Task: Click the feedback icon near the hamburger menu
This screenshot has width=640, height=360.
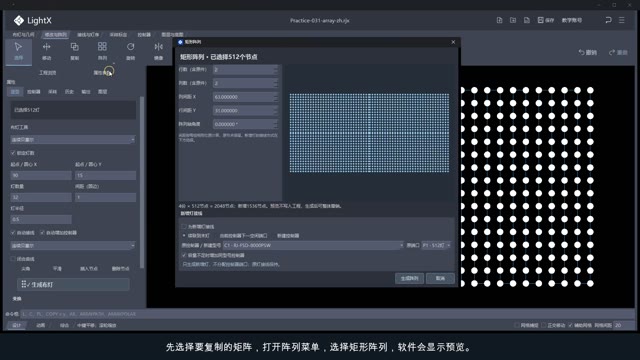Action: (608, 20)
